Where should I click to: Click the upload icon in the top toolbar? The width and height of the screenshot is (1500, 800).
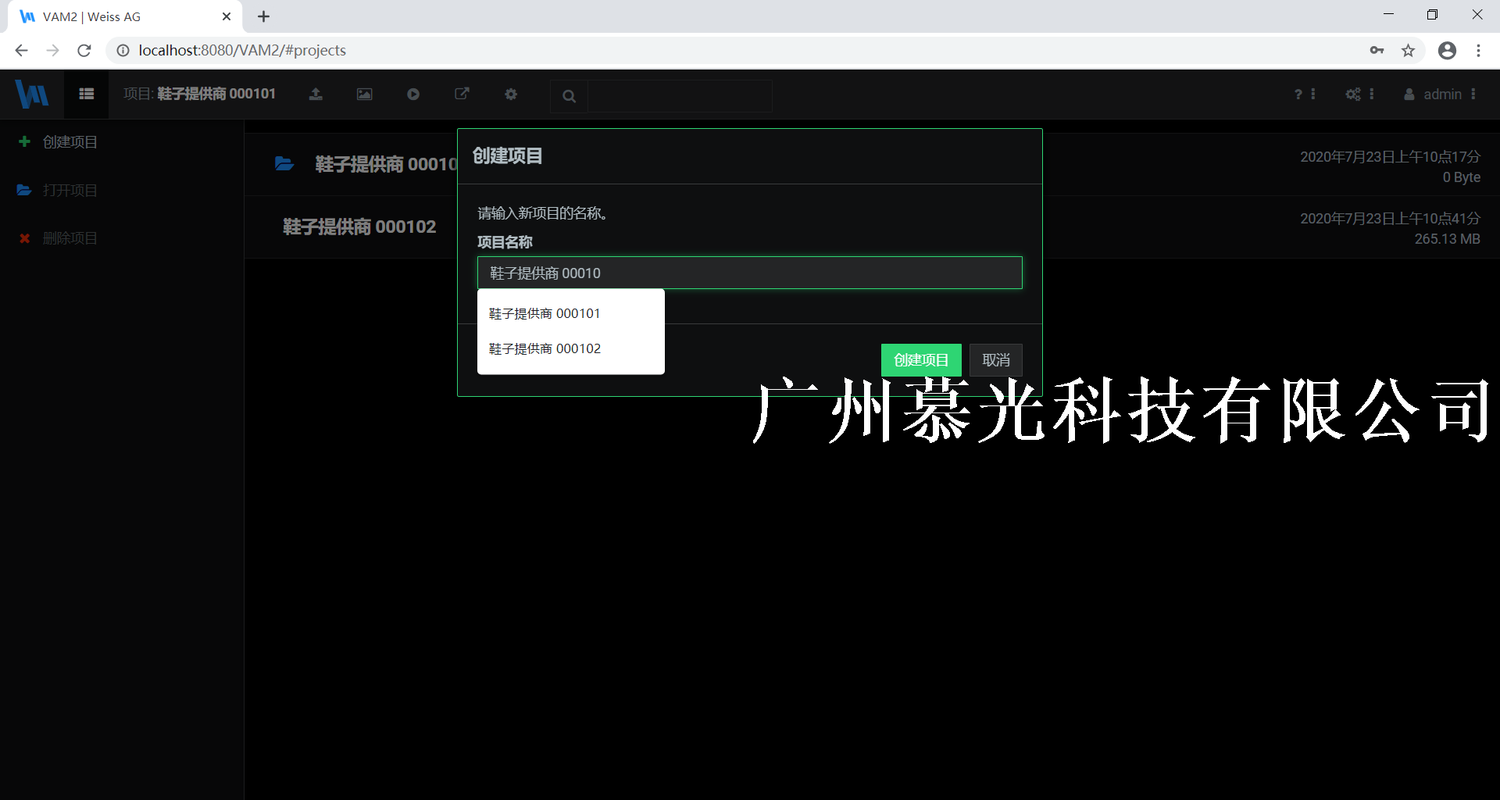pos(315,94)
